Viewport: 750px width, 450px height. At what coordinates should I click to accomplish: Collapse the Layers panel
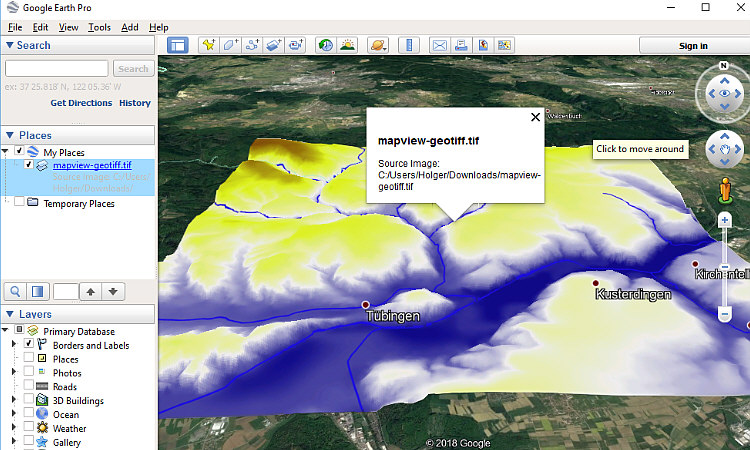point(9,314)
